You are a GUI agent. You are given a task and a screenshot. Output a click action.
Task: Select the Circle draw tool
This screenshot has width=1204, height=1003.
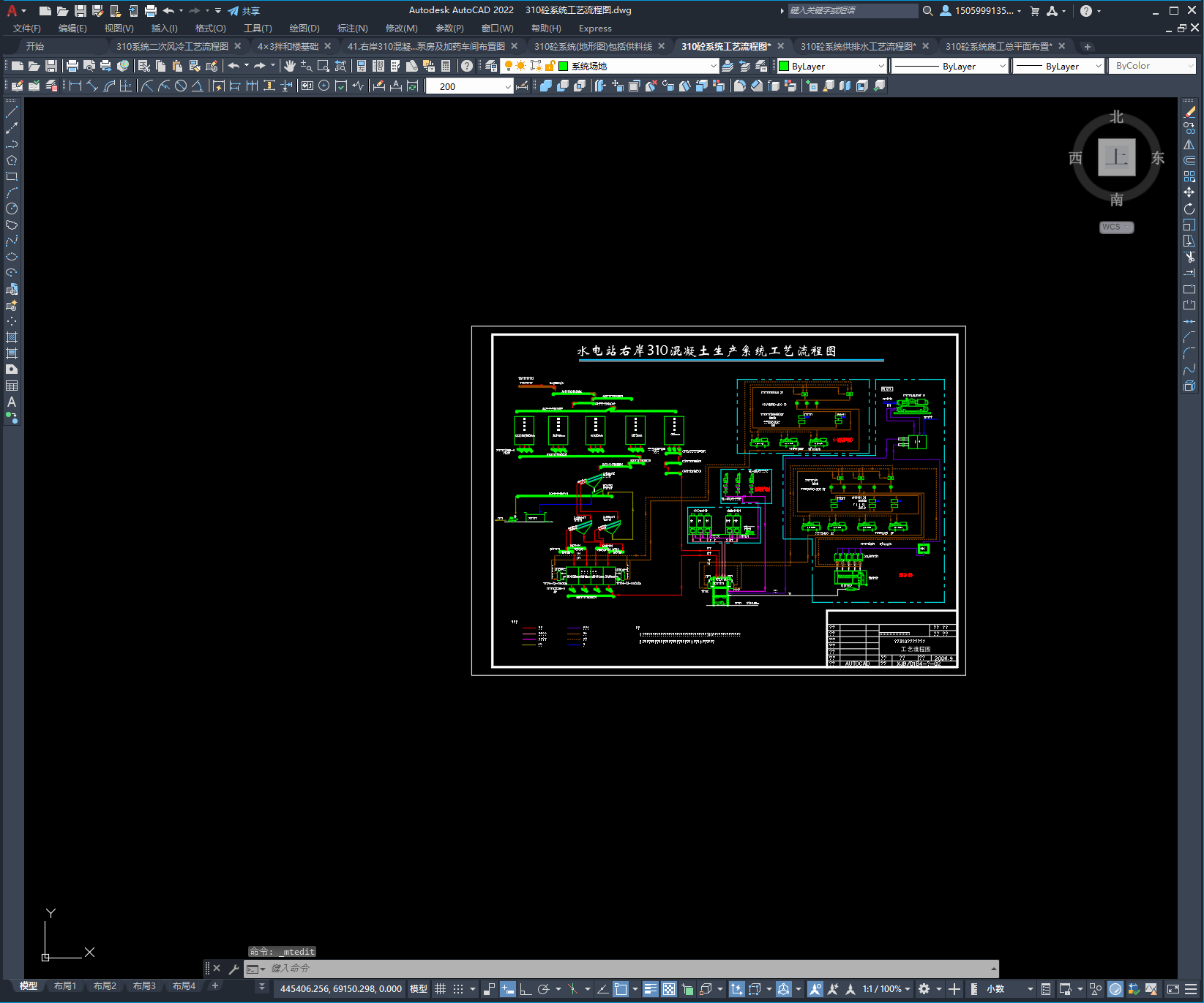(x=12, y=209)
